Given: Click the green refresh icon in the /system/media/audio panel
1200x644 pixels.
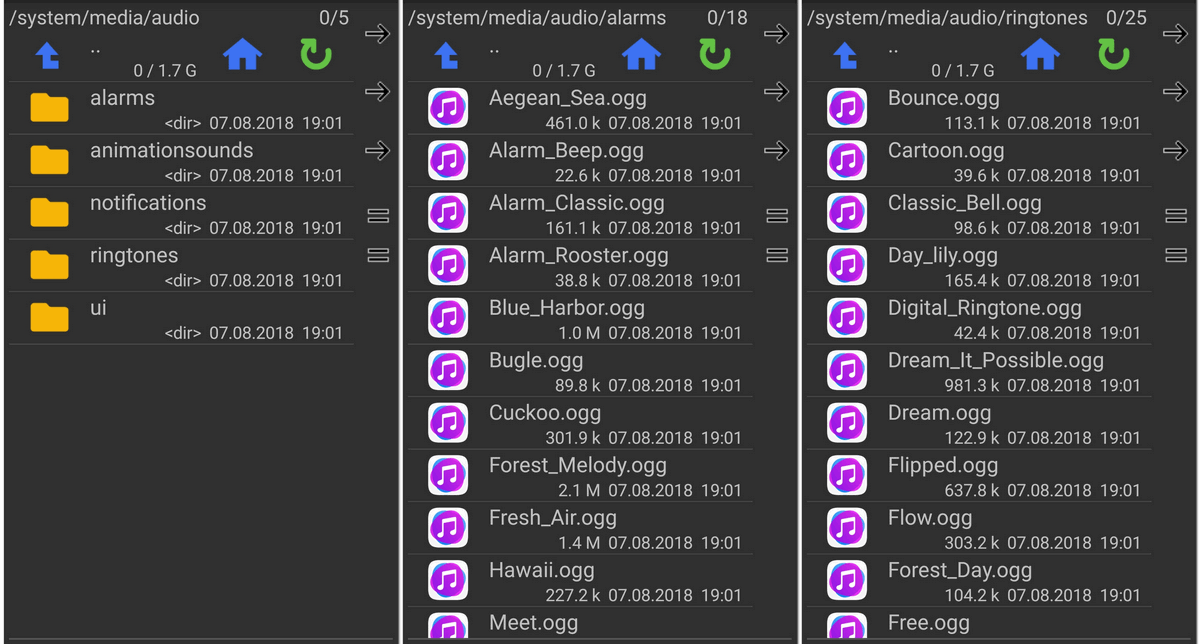Looking at the screenshot, I should click(x=316, y=55).
